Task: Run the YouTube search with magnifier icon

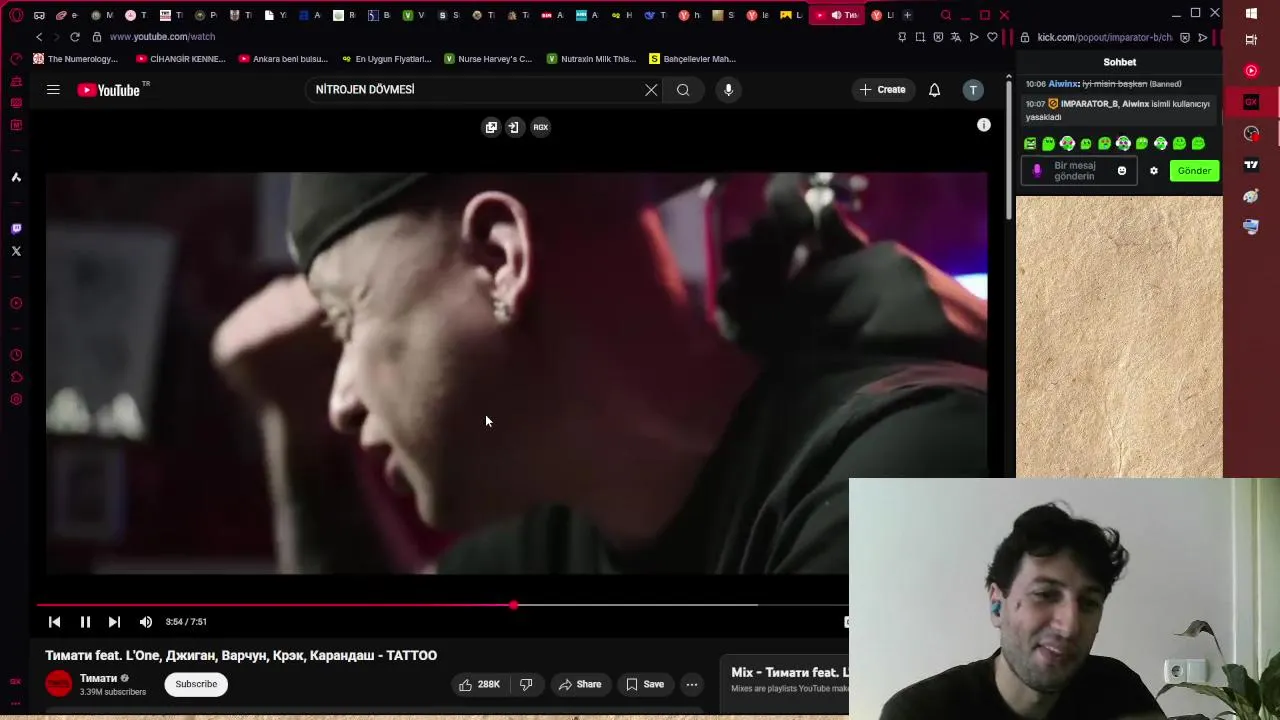Action: 683,90
